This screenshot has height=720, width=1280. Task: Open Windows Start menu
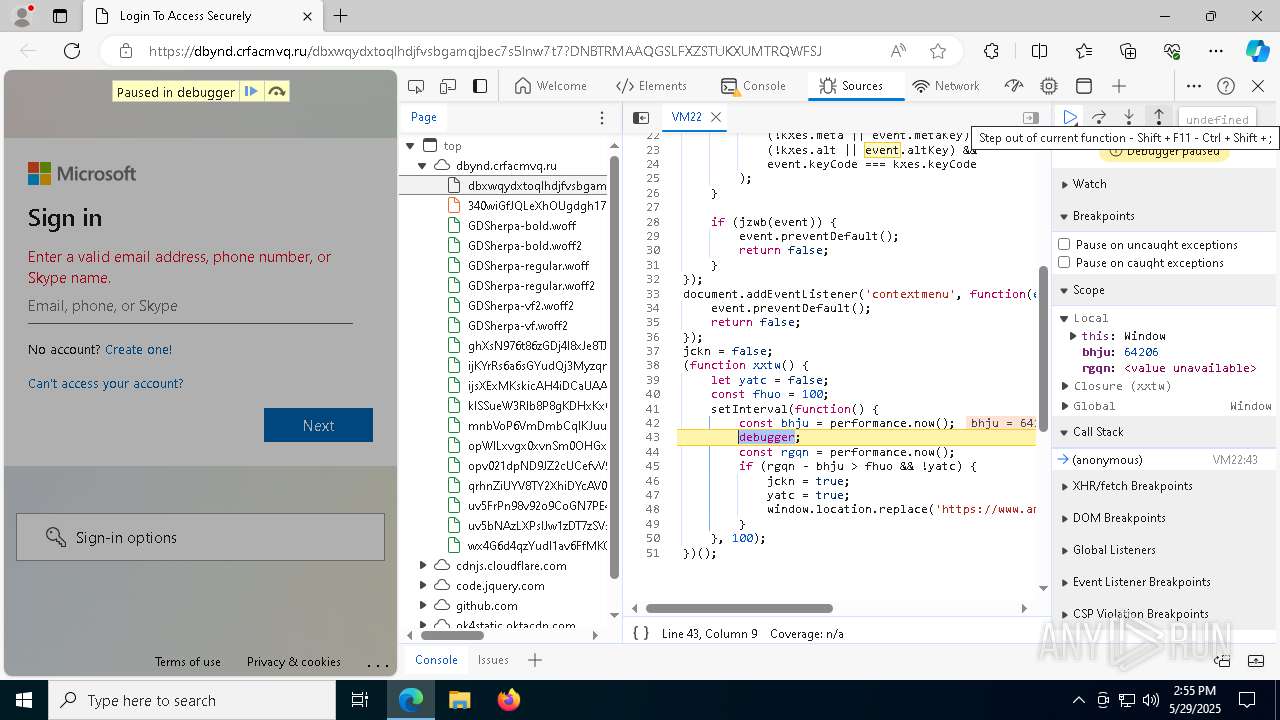click(24, 700)
